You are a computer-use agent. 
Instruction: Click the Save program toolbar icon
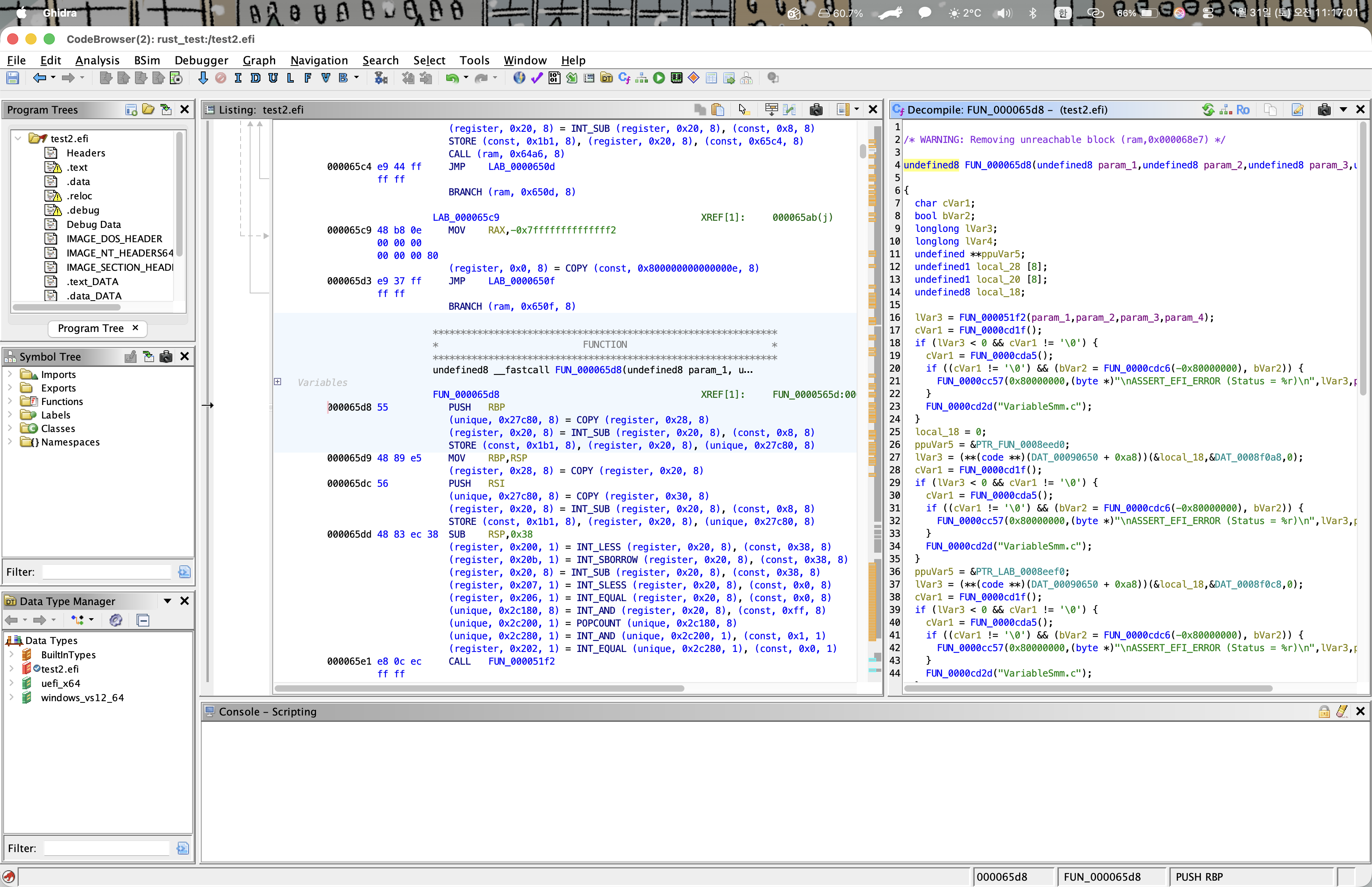coord(13,78)
